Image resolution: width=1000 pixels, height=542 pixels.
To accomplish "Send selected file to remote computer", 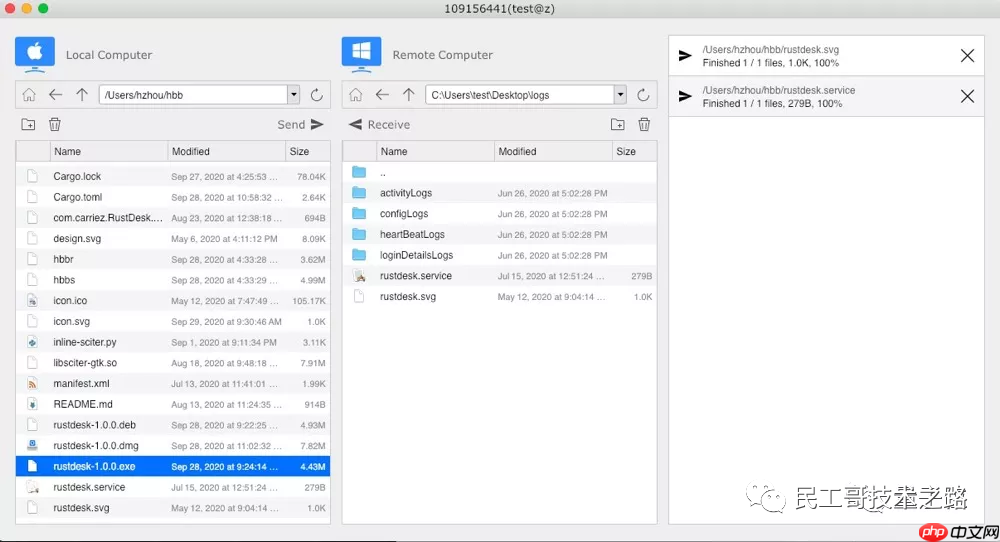I will click(x=301, y=125).
